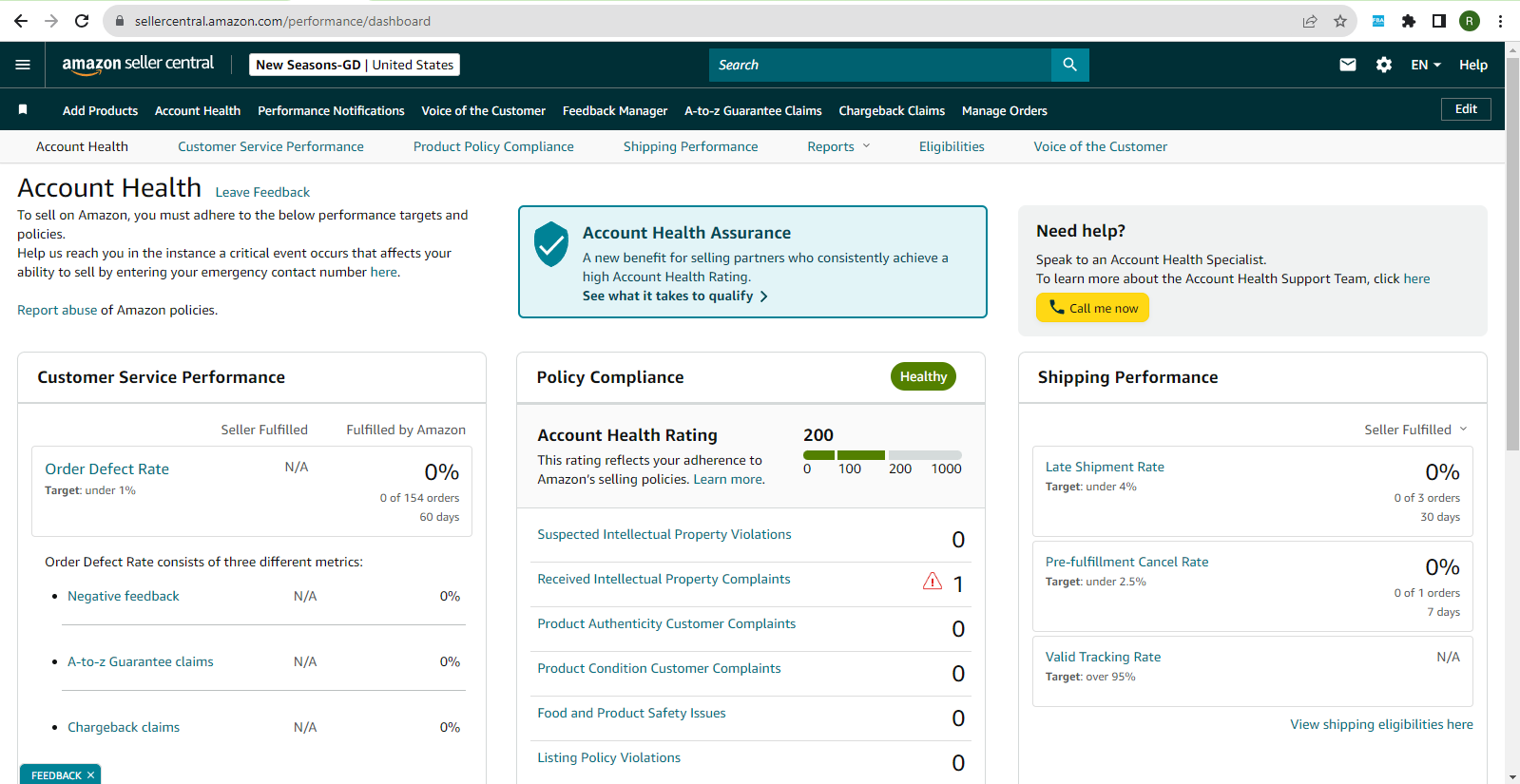This screenshot has width=1520, height=784.
Task: Click the browser back arrow
Action: pos(21,21)
